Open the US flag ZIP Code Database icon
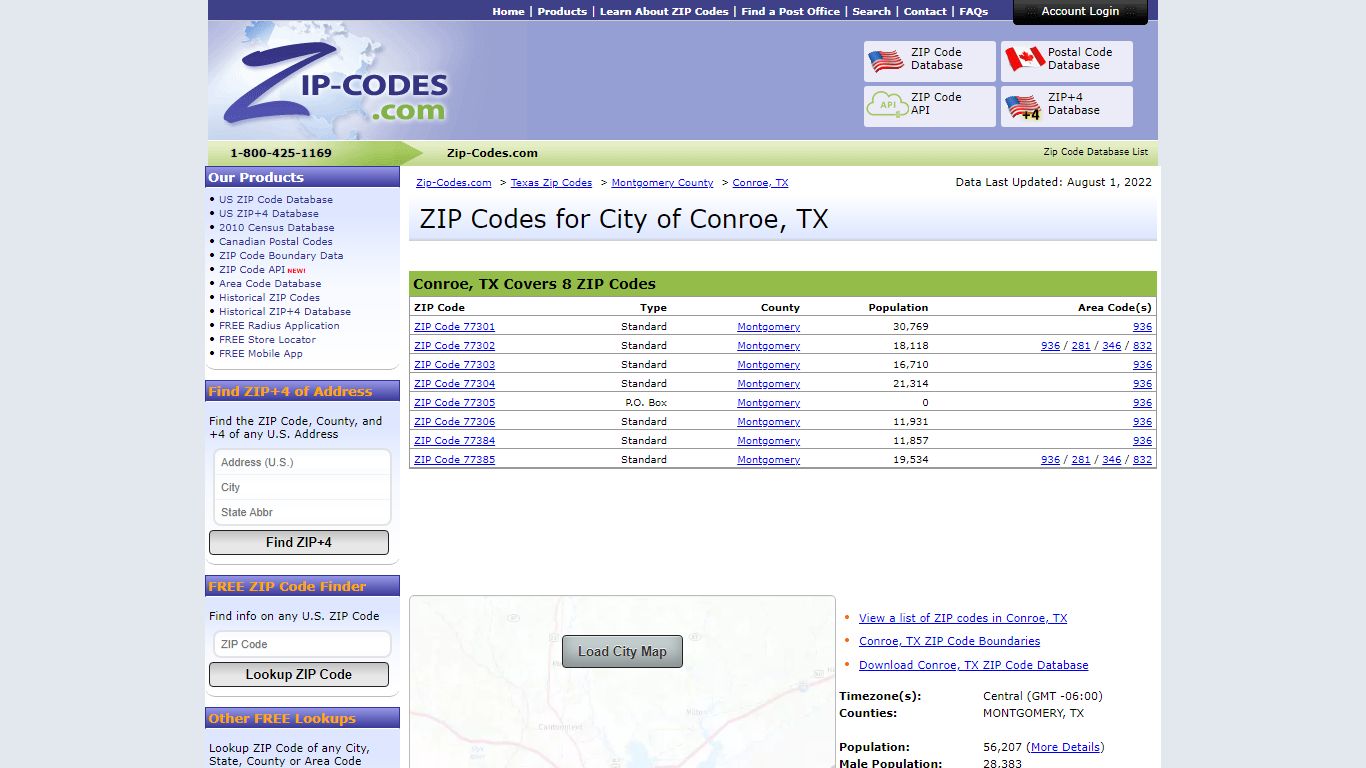 tap(886, 60)
